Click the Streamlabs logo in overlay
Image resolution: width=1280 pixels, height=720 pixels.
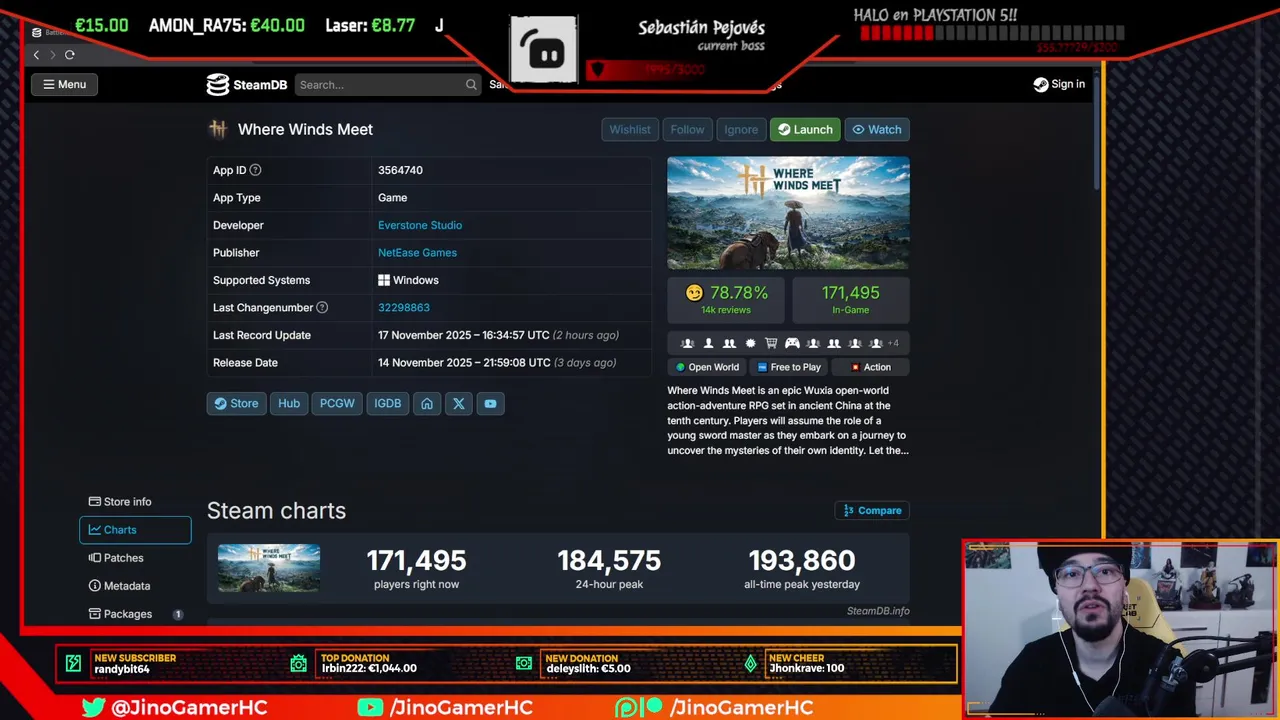[x=544, y=50]
